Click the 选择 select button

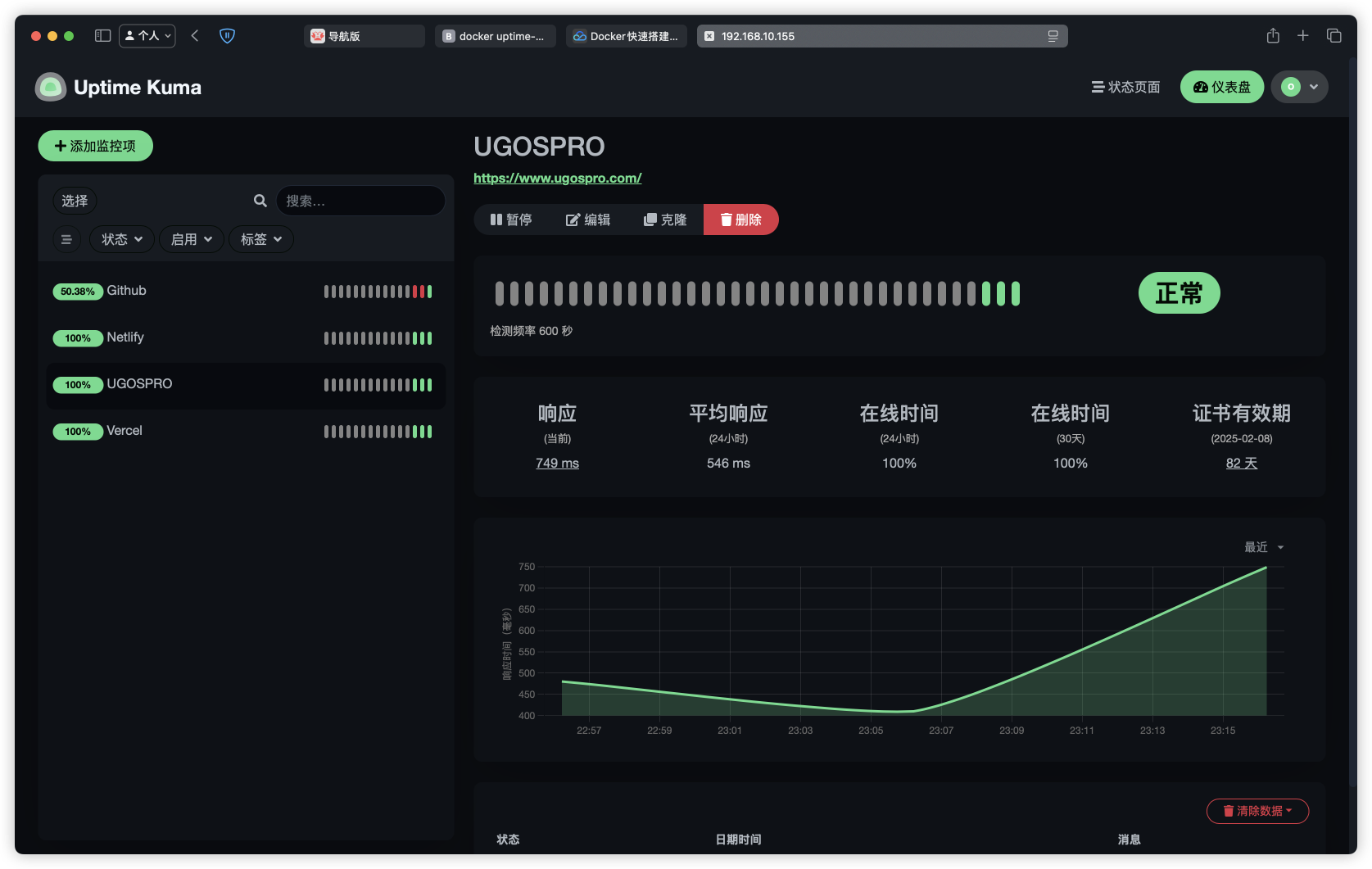point(75,201)
